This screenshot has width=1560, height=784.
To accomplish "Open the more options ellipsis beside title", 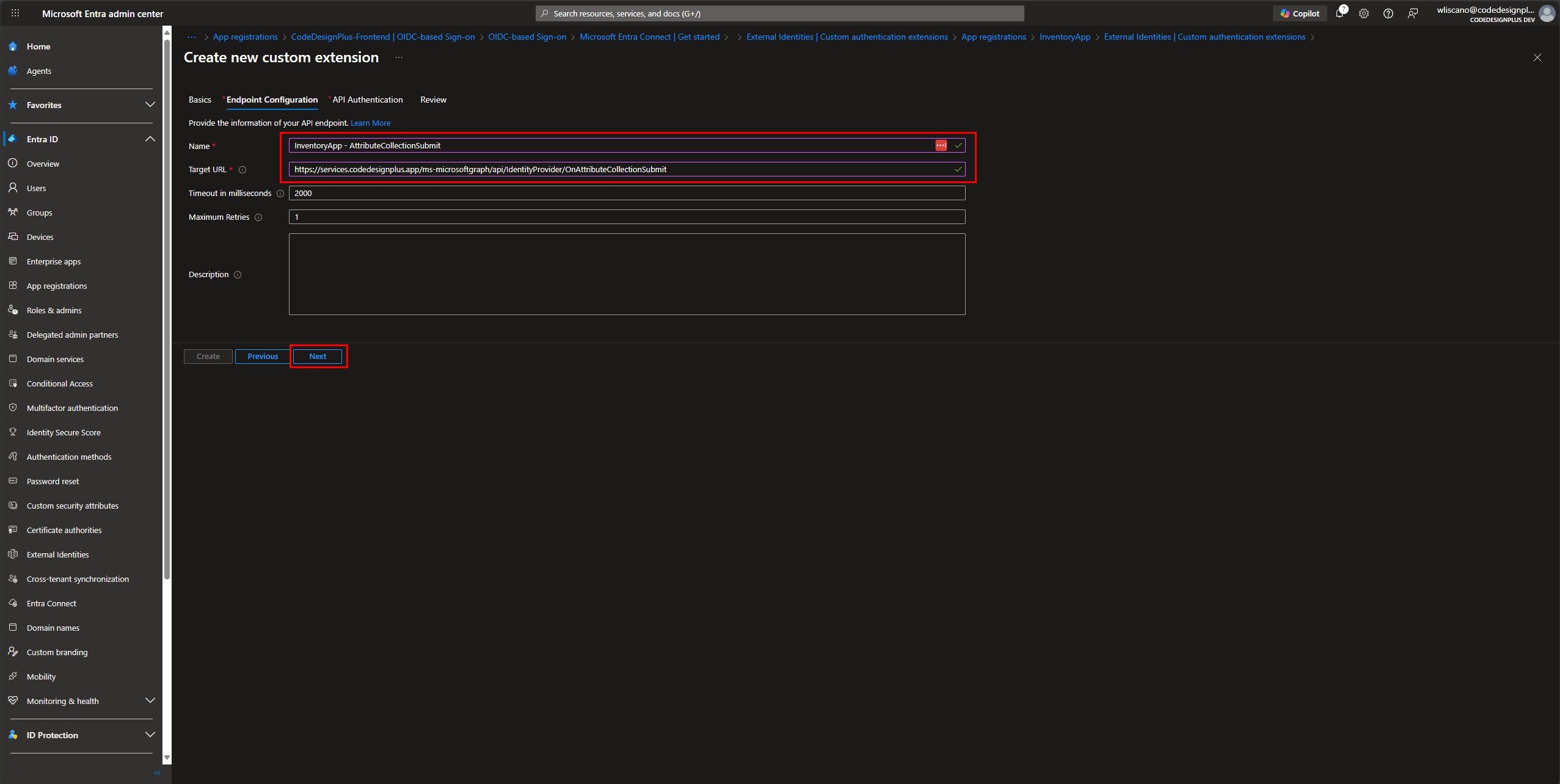I will coord(399,57).
